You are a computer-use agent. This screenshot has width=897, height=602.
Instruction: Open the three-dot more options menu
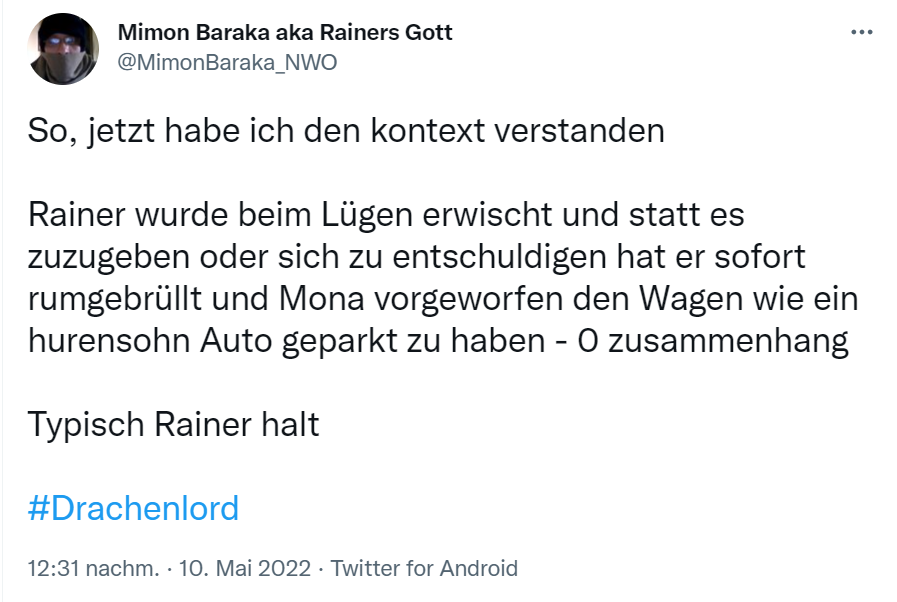(x=862, y=32)
